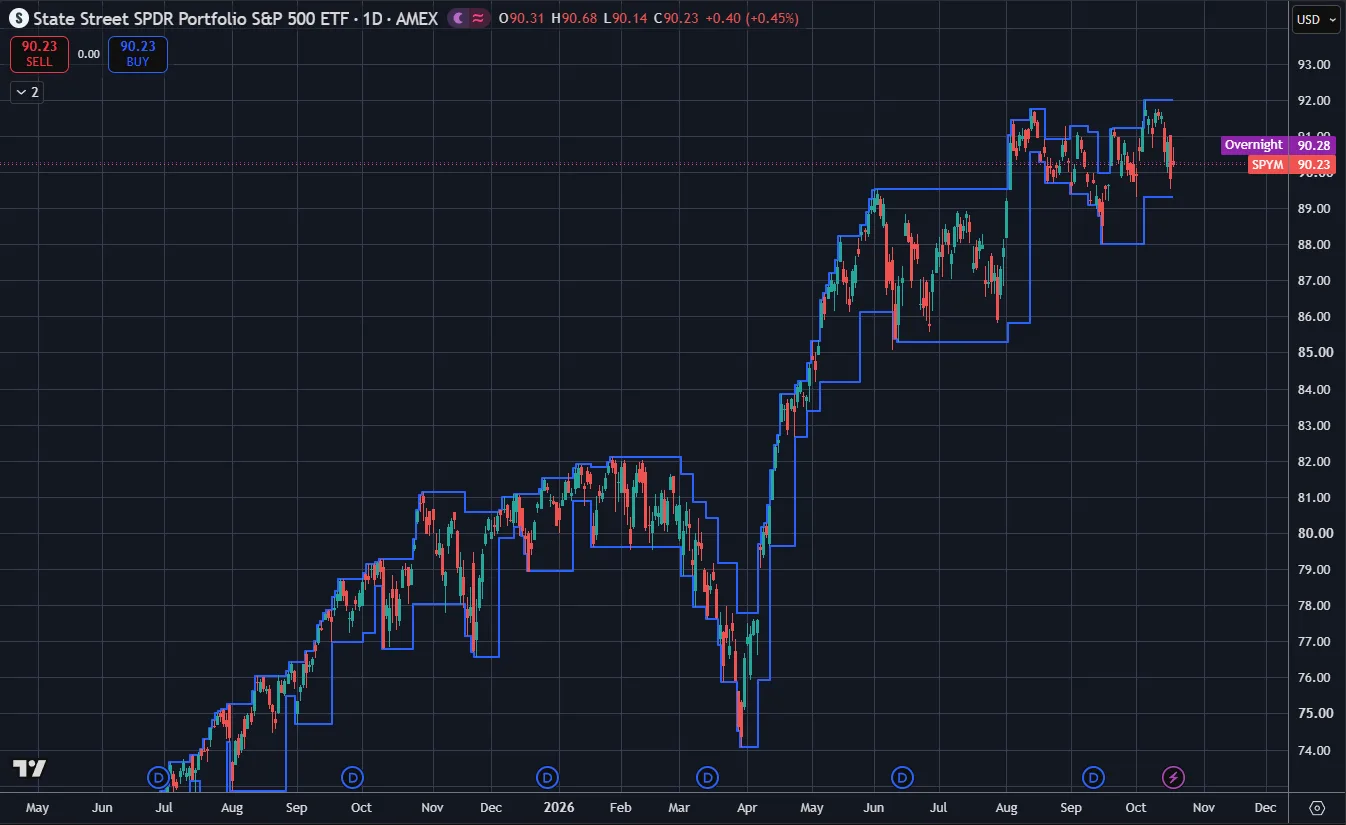Click the 90.23 SELL button
Screen dimensions: 1346x825
(40, 53)
